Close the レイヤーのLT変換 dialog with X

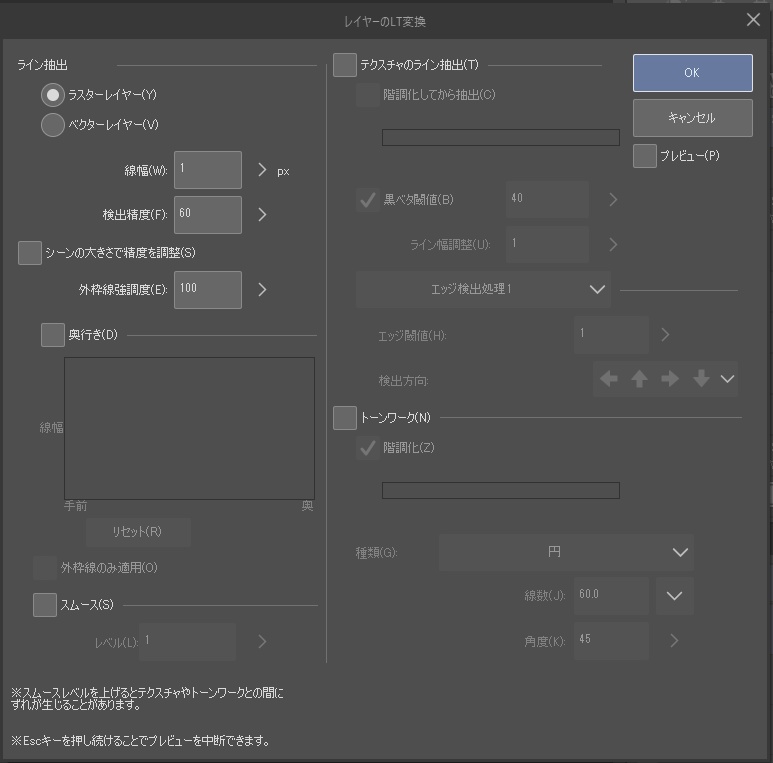tap(753, 19)
